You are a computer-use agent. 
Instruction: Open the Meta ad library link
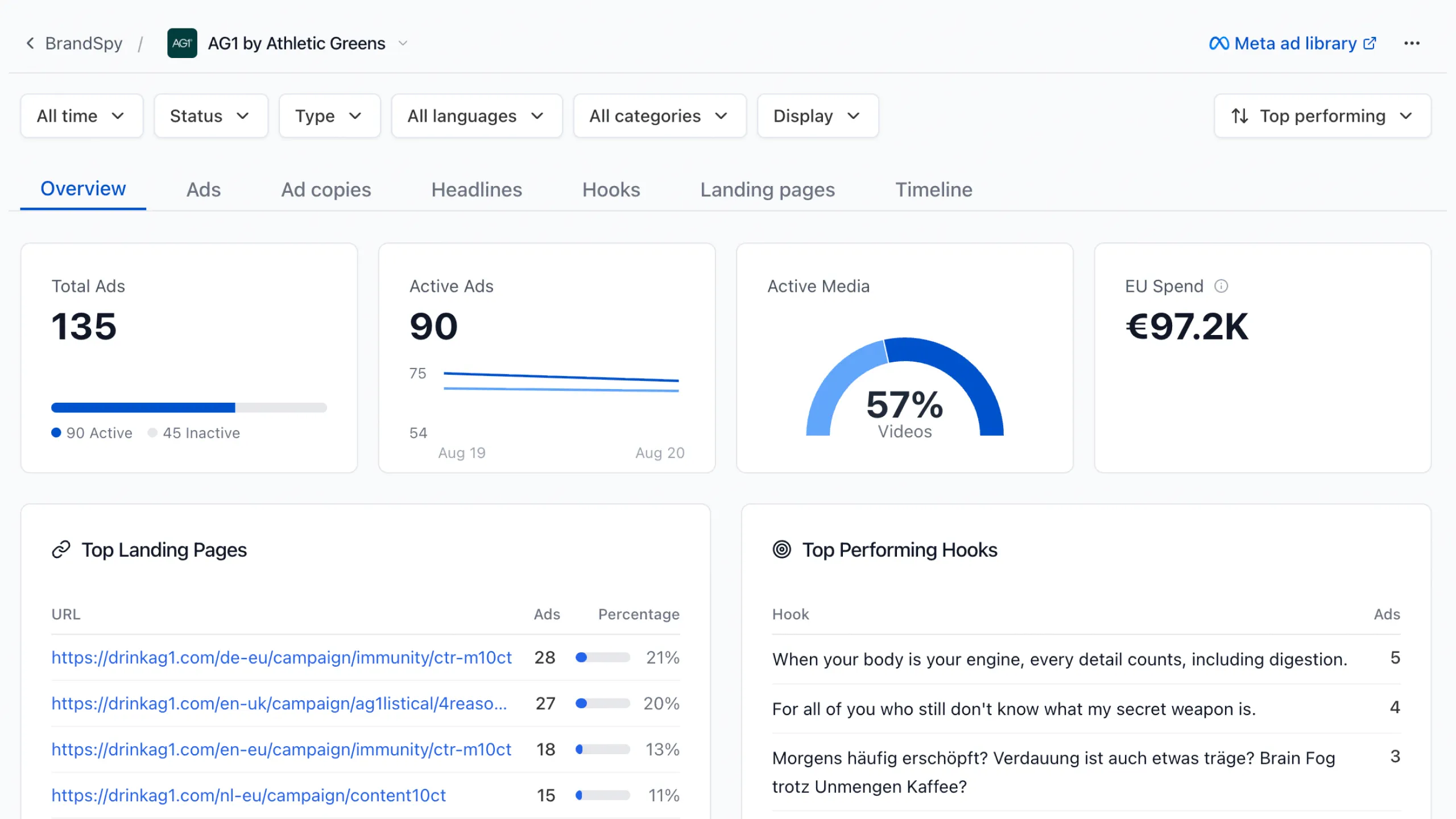(x=1292, y=43)
